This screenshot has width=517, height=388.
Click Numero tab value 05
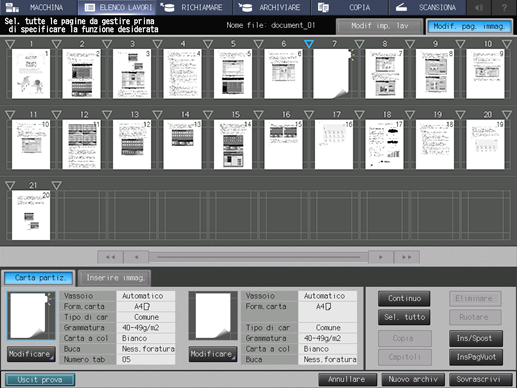pos(146,360)
